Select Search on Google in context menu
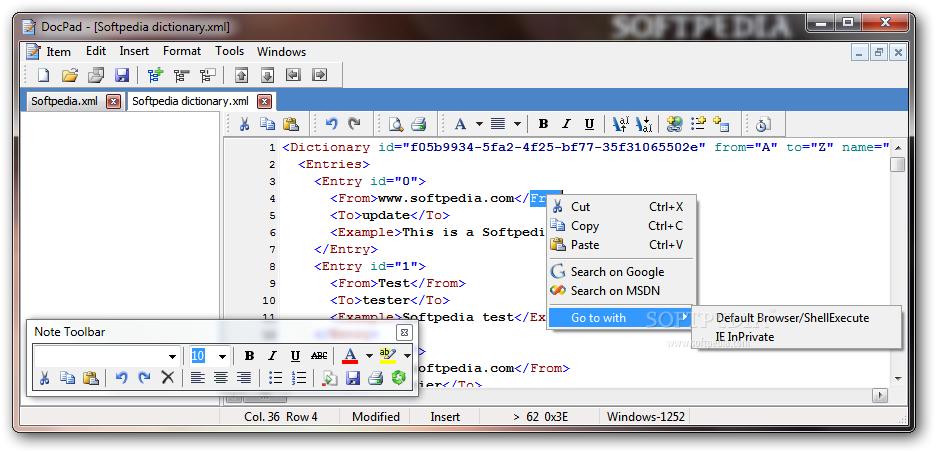Viewport: 936px width, 453px height. point(621,272)
